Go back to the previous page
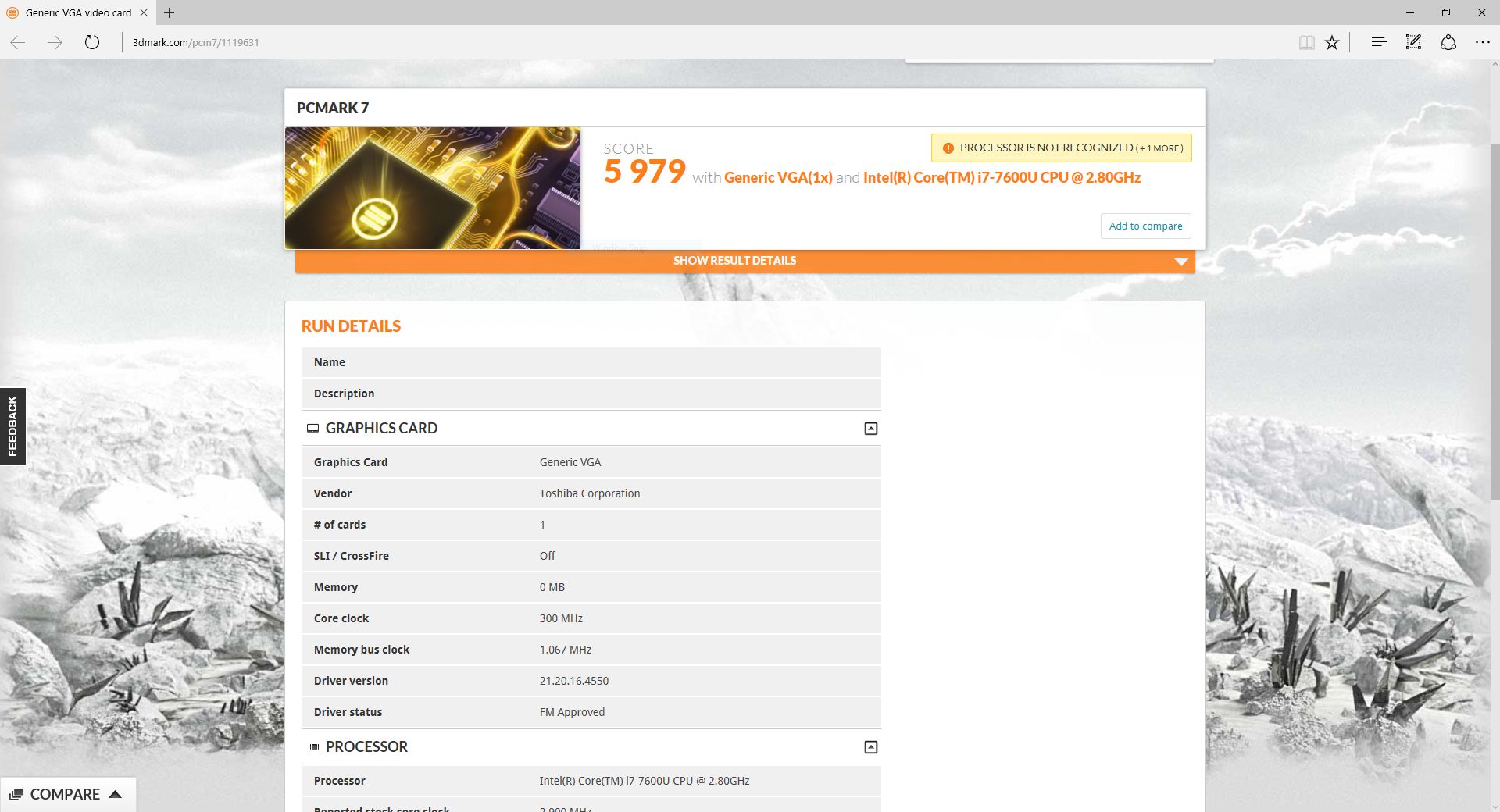1500x812 pixels. point(18,42)
